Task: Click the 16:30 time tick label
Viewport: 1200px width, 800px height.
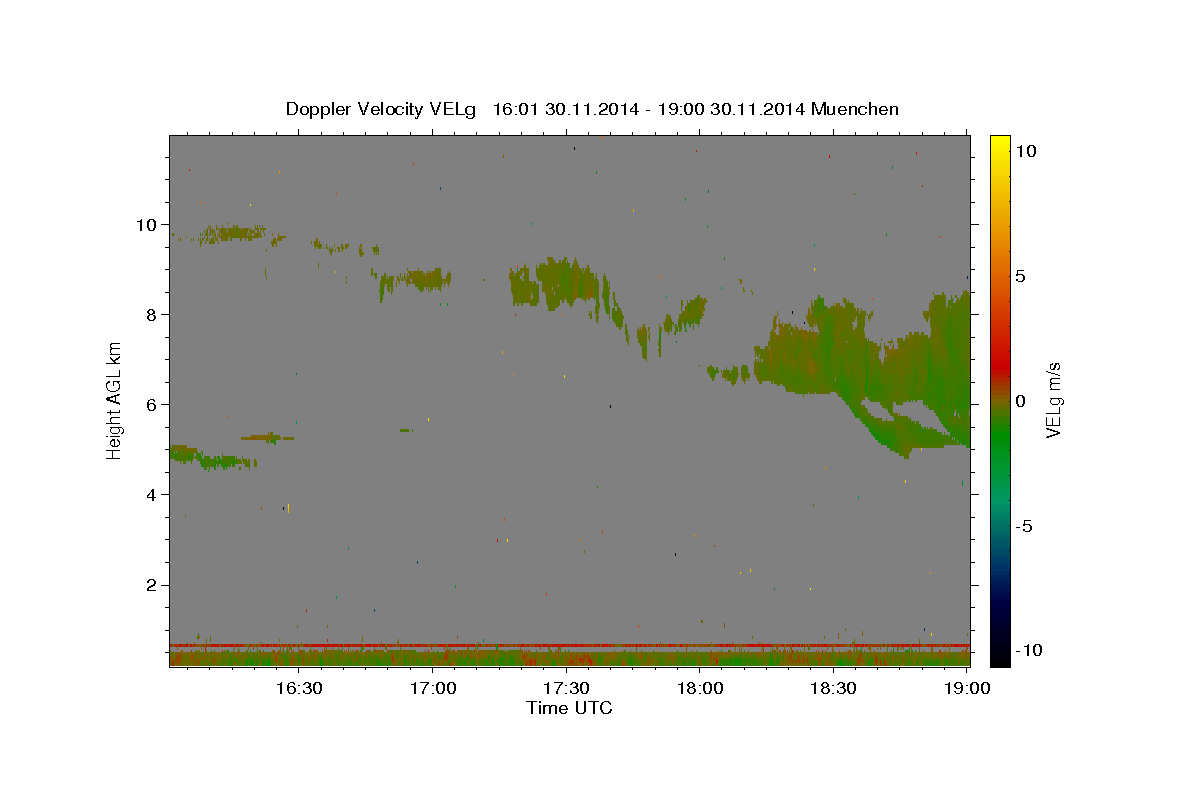Action: (x=299, y=688)
